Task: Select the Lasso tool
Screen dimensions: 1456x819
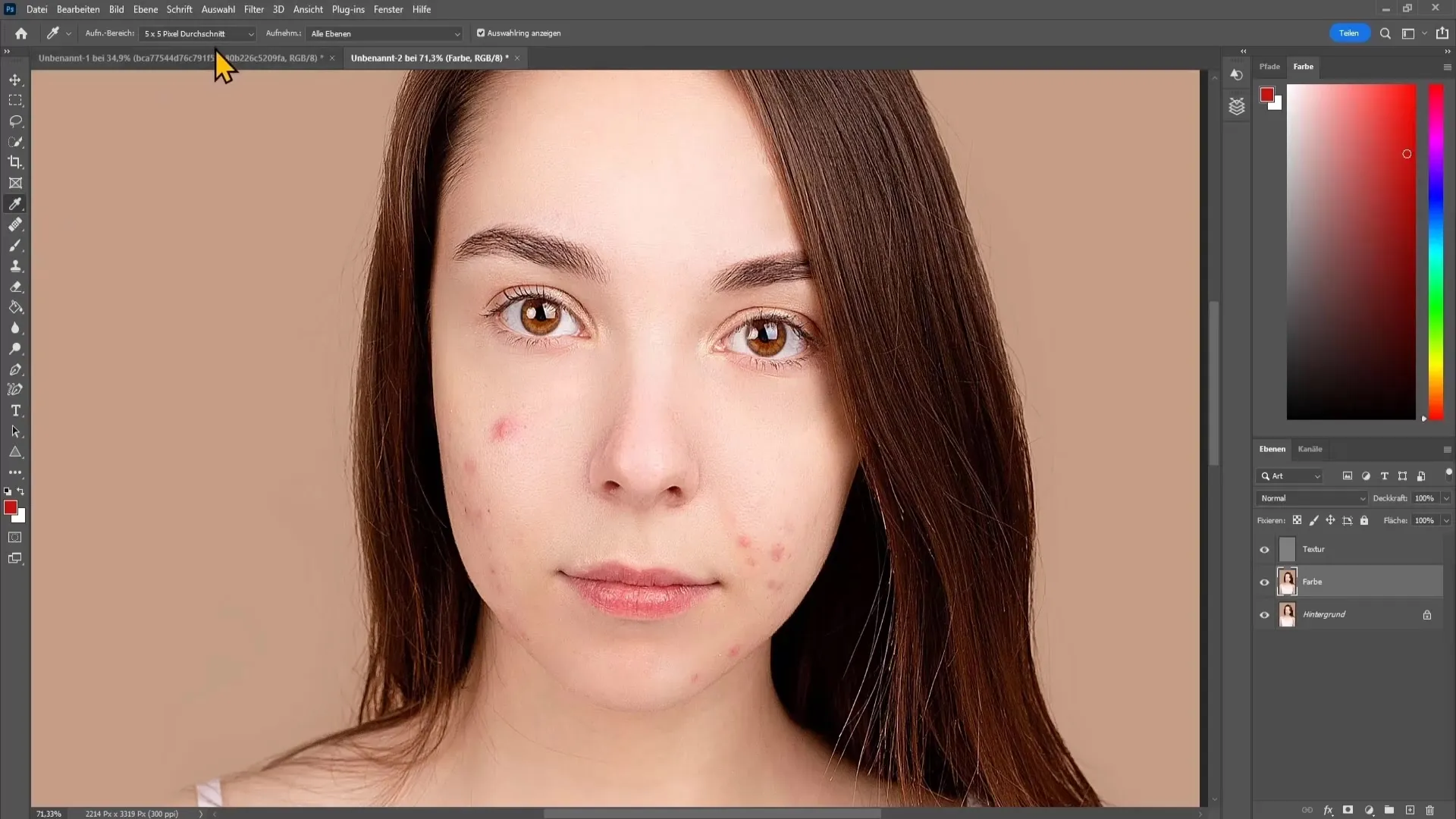Action: pos(15,120)
